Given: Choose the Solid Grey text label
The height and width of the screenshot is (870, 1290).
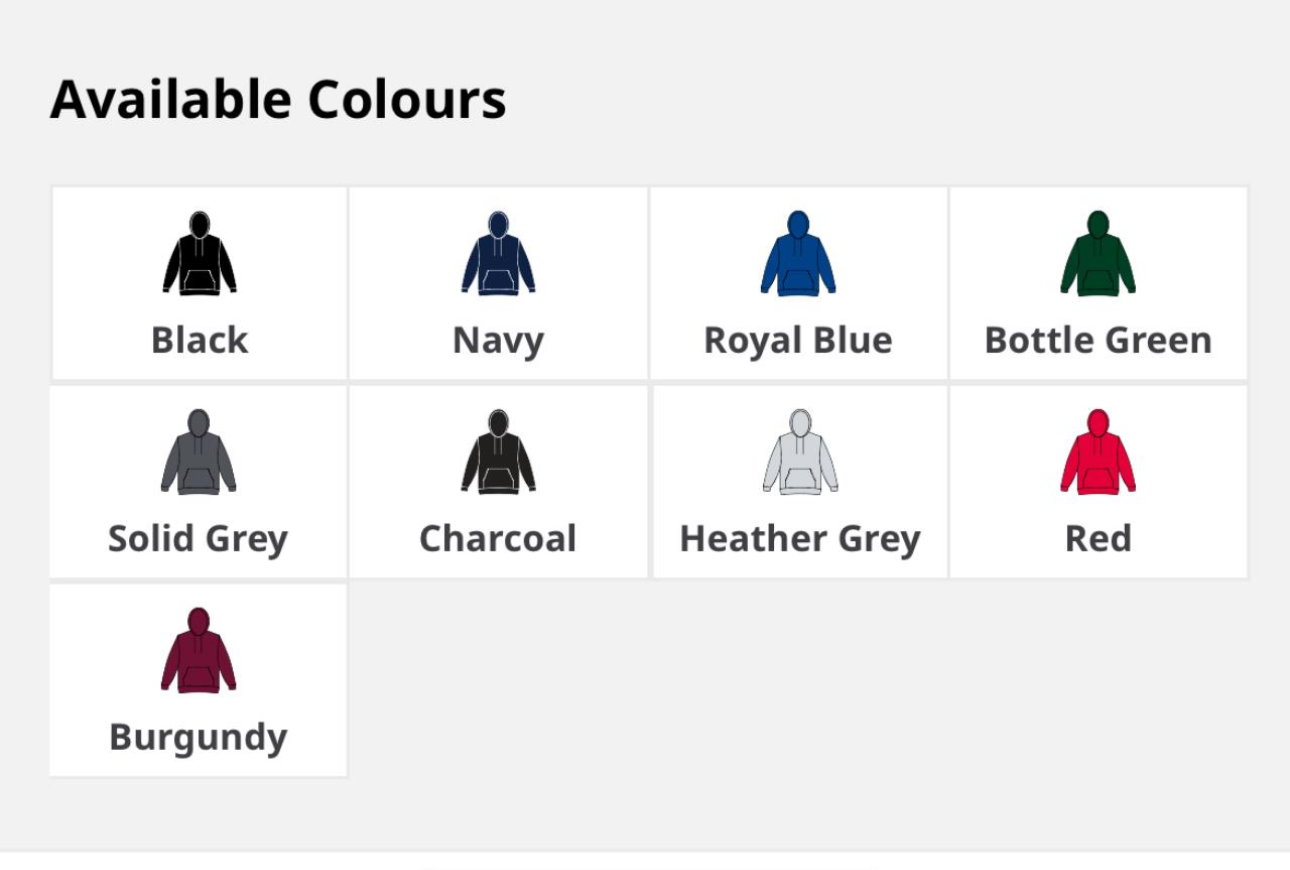Looking at the screenshot, I should click(x=198, y=539).
